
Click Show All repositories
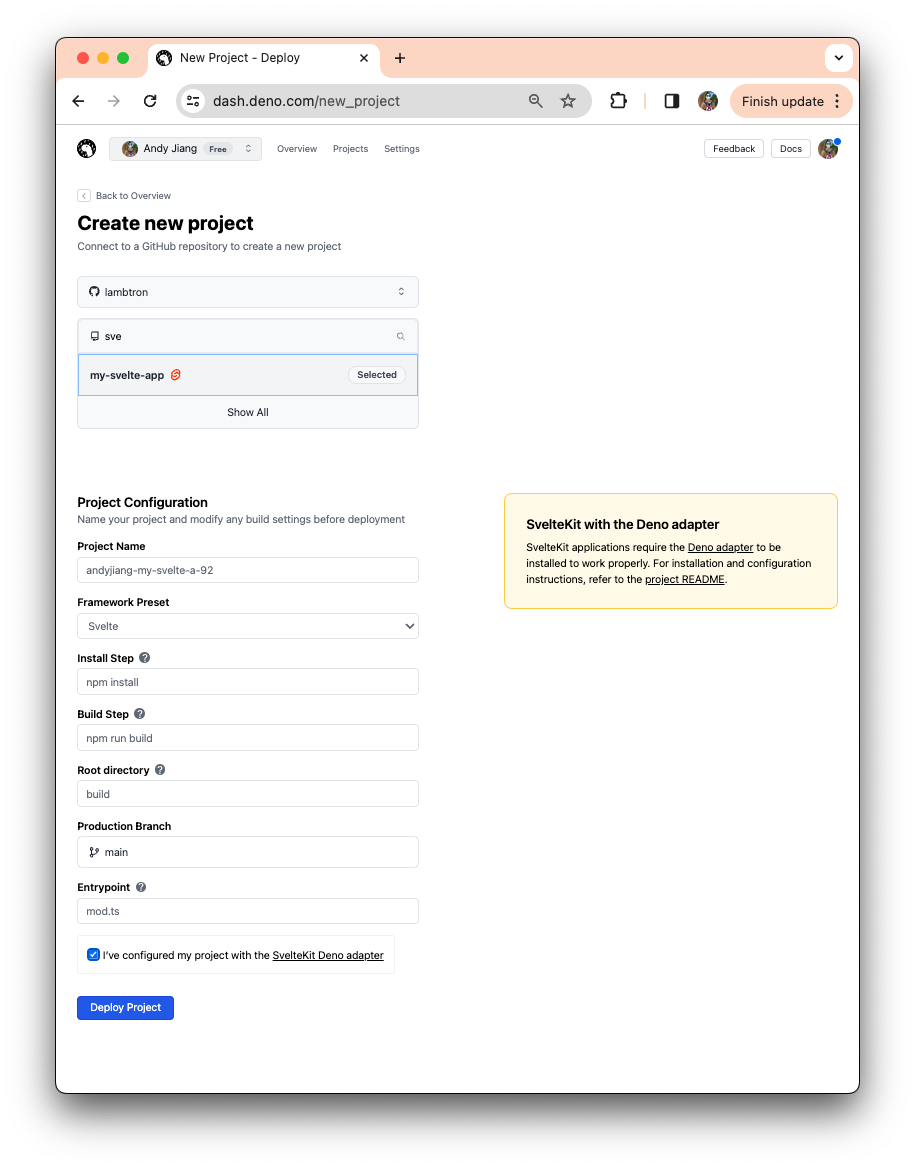tap(248, 412)
